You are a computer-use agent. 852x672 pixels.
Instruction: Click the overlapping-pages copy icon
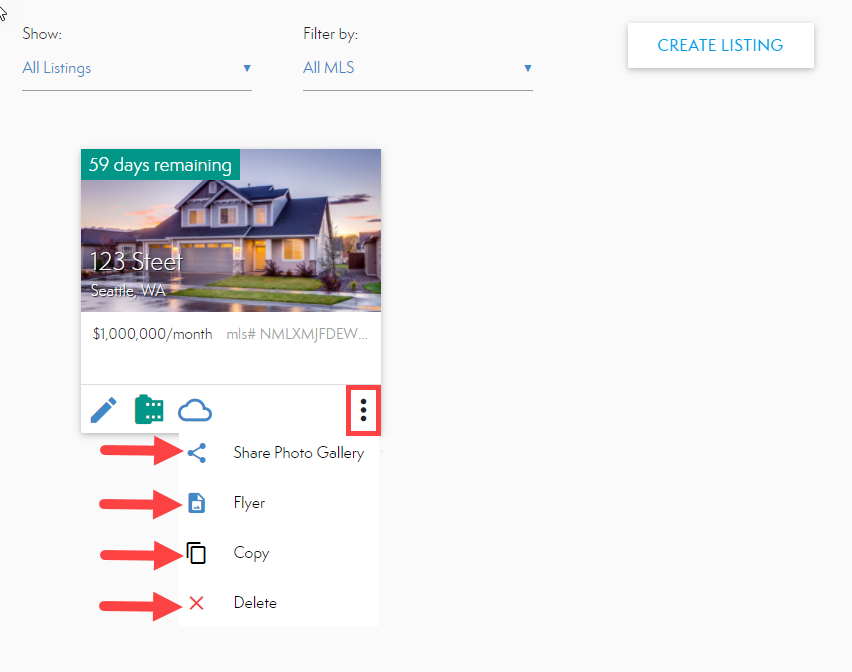click(x=197, y=553)
